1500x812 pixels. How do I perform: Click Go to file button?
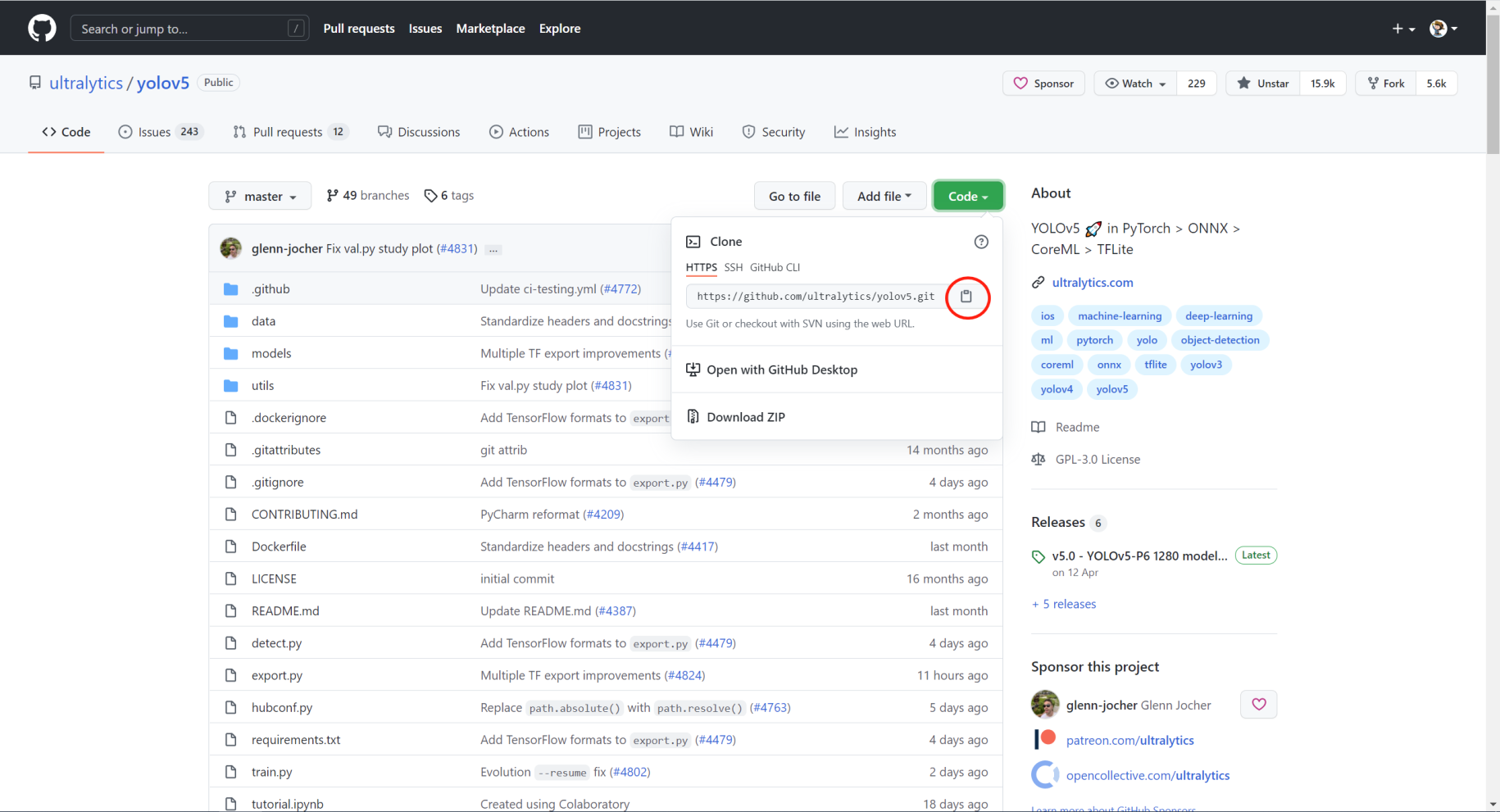point(794,197)
